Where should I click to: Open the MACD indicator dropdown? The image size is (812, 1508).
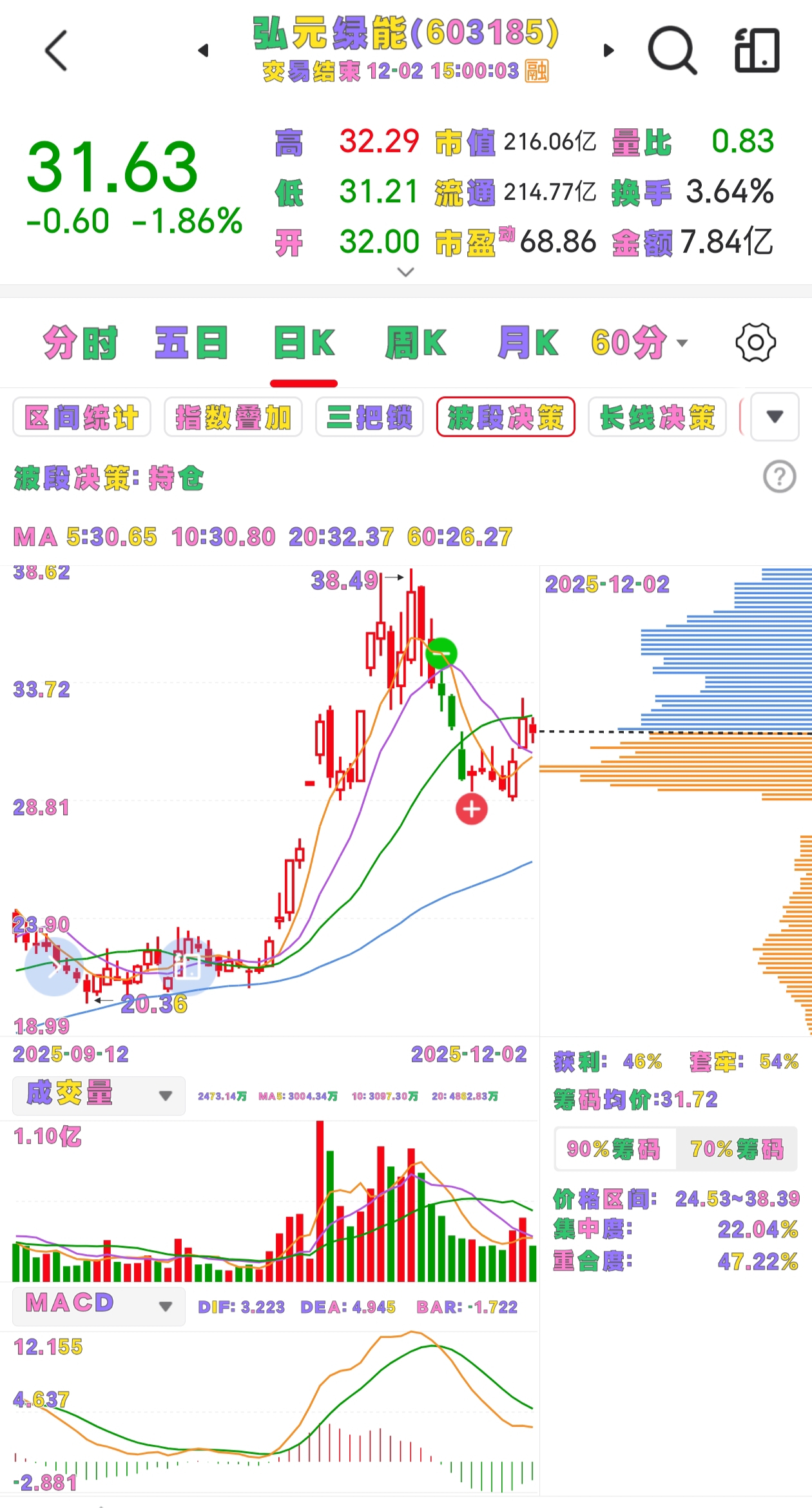click(x=99, y=1306)
